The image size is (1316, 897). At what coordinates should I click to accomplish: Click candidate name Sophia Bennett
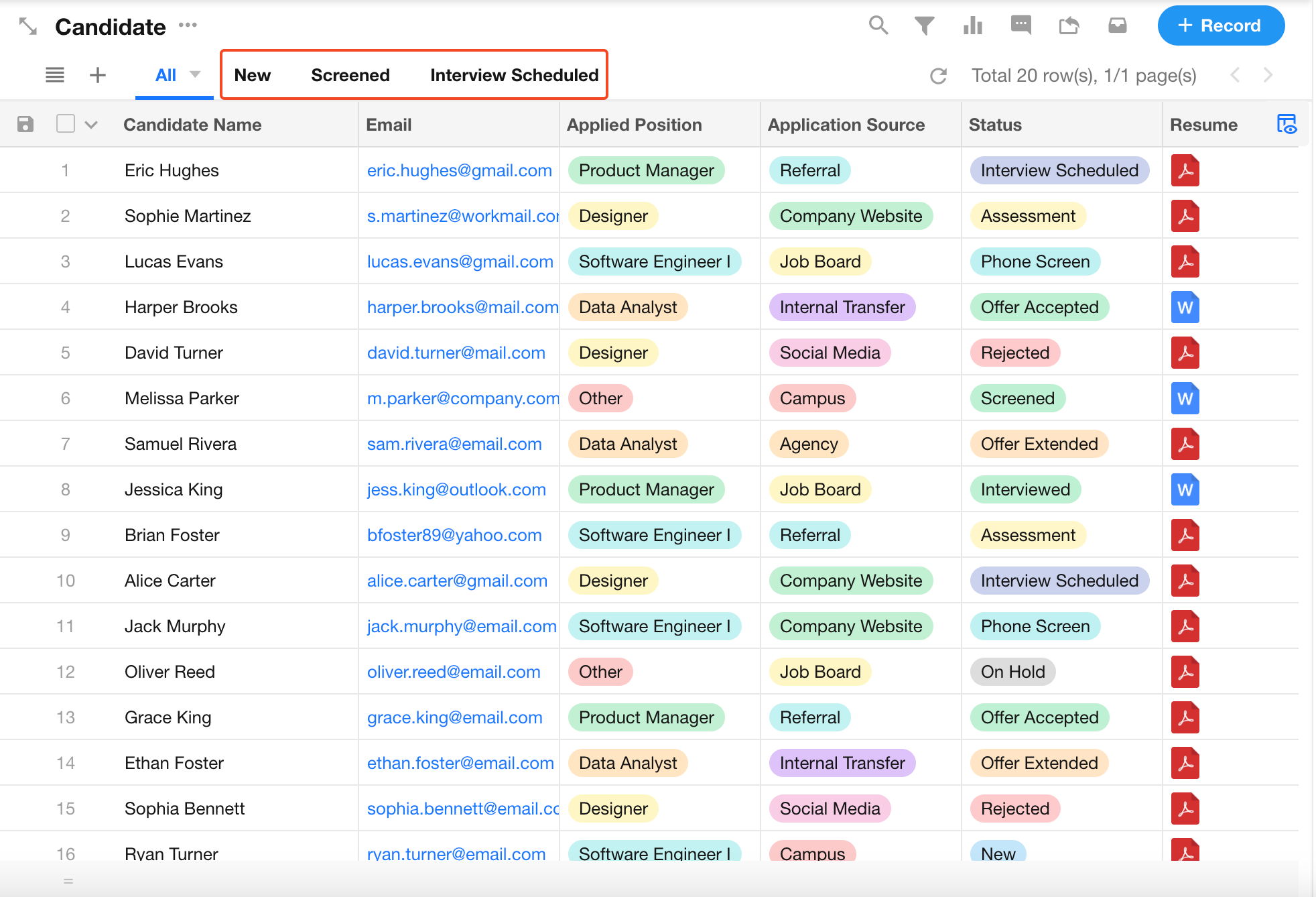click(x=184, y=809)
